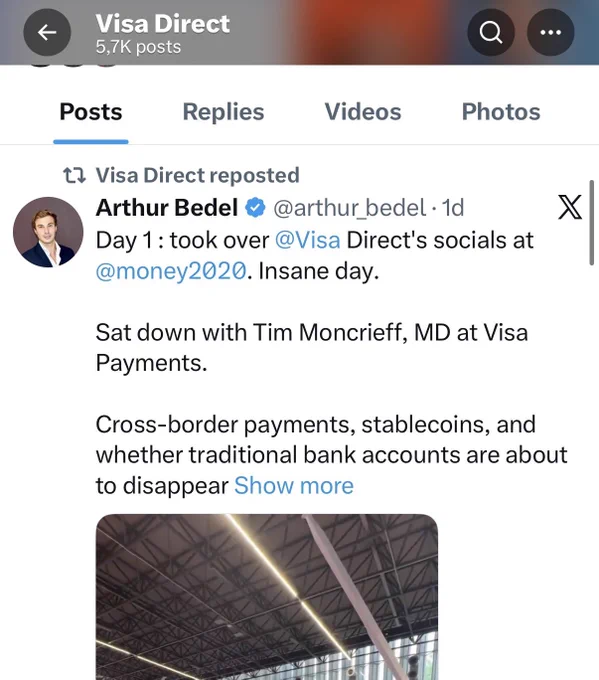The height and width of the screenshot is (680, 599).
Task: Open the post's ceiling photo thumbnail
Action: point(267,597)
